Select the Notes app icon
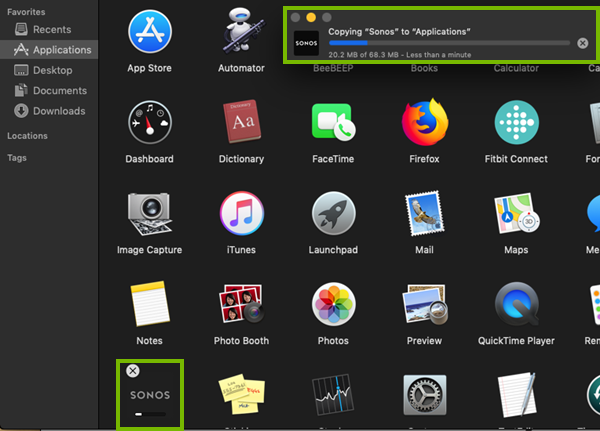The width and height of the screenshot is (600, 431). [150, 304]
